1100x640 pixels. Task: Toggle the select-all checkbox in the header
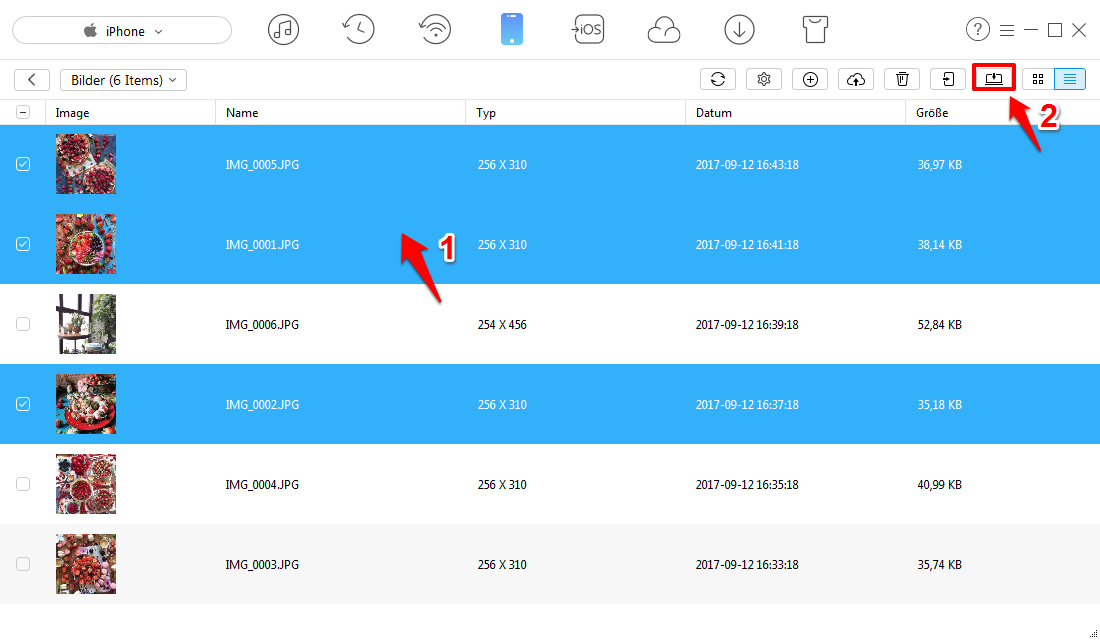[23, 113]
